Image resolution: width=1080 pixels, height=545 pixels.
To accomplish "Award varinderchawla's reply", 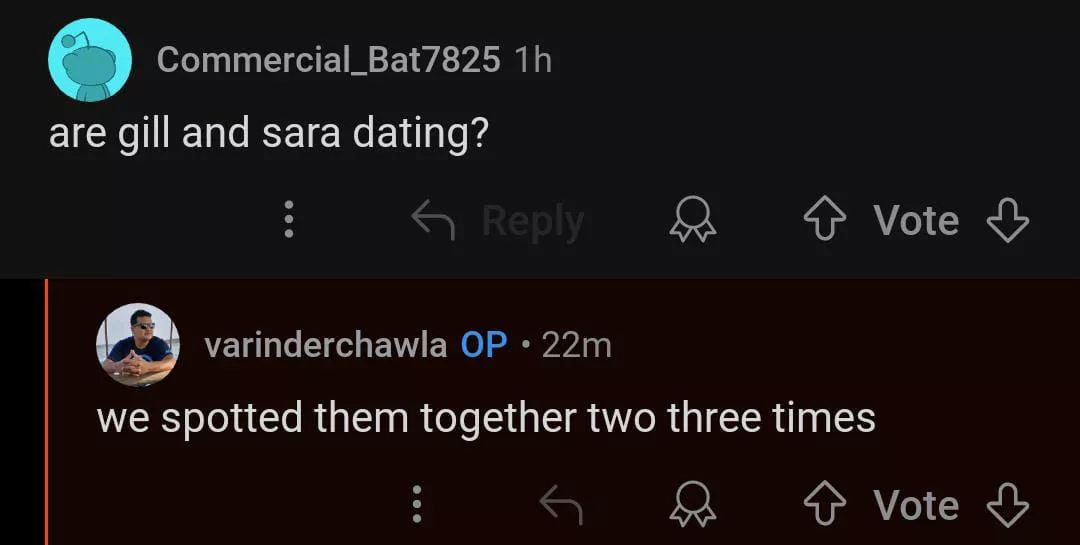I will tap(693, 505).
